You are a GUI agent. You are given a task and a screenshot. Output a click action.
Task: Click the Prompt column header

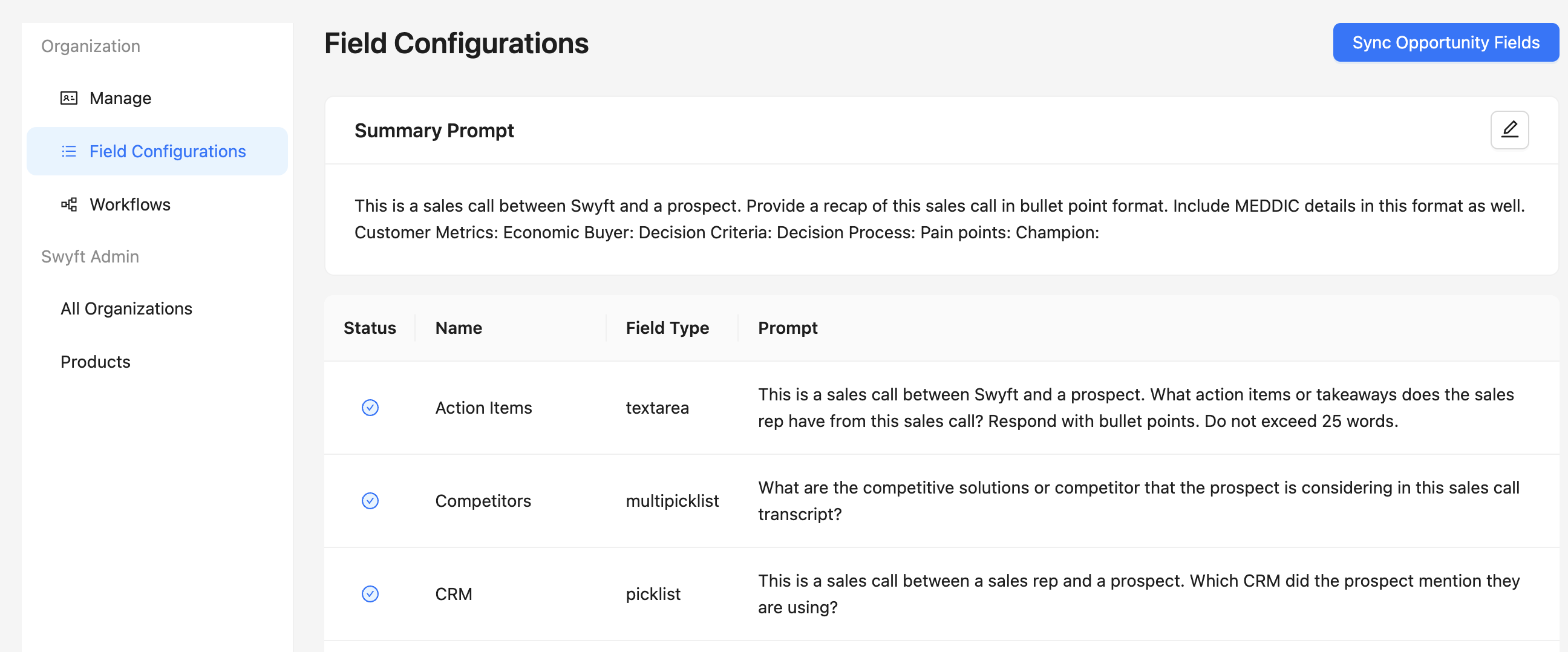coord(787,328)
